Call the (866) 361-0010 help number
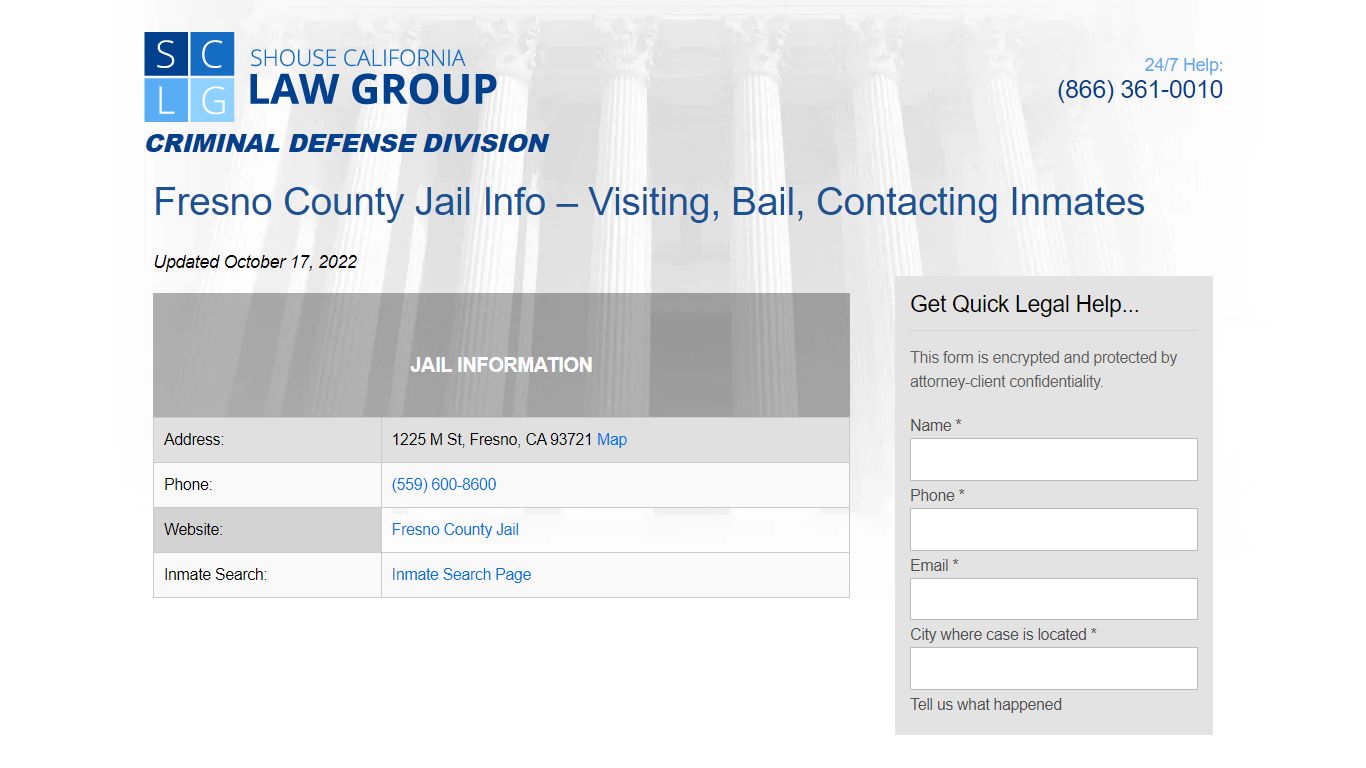This screenshot has width=1366, height=768. (1140, 89)
